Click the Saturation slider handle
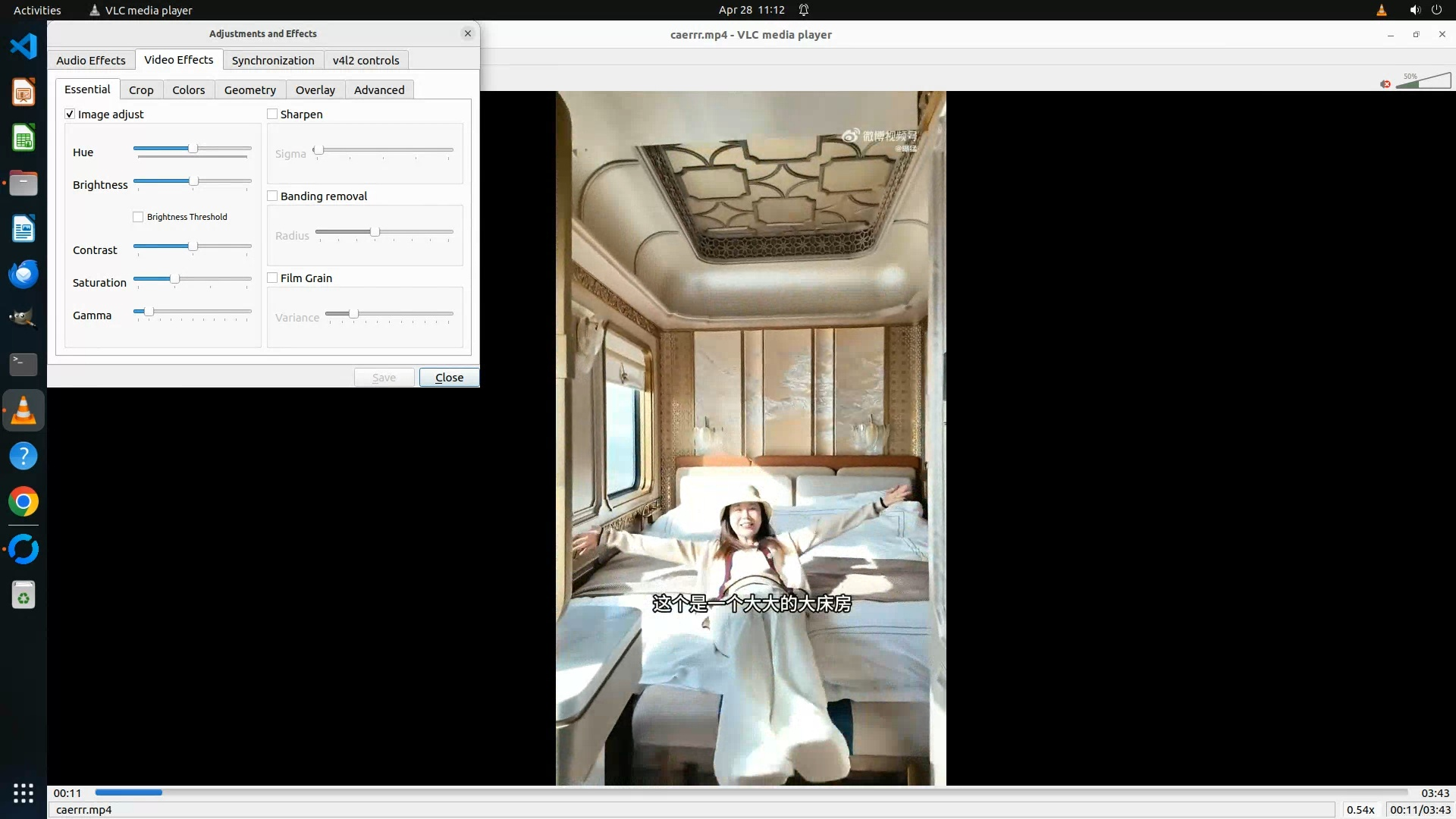This screenshot has height=819, width=1456. (x=174, y=279)
